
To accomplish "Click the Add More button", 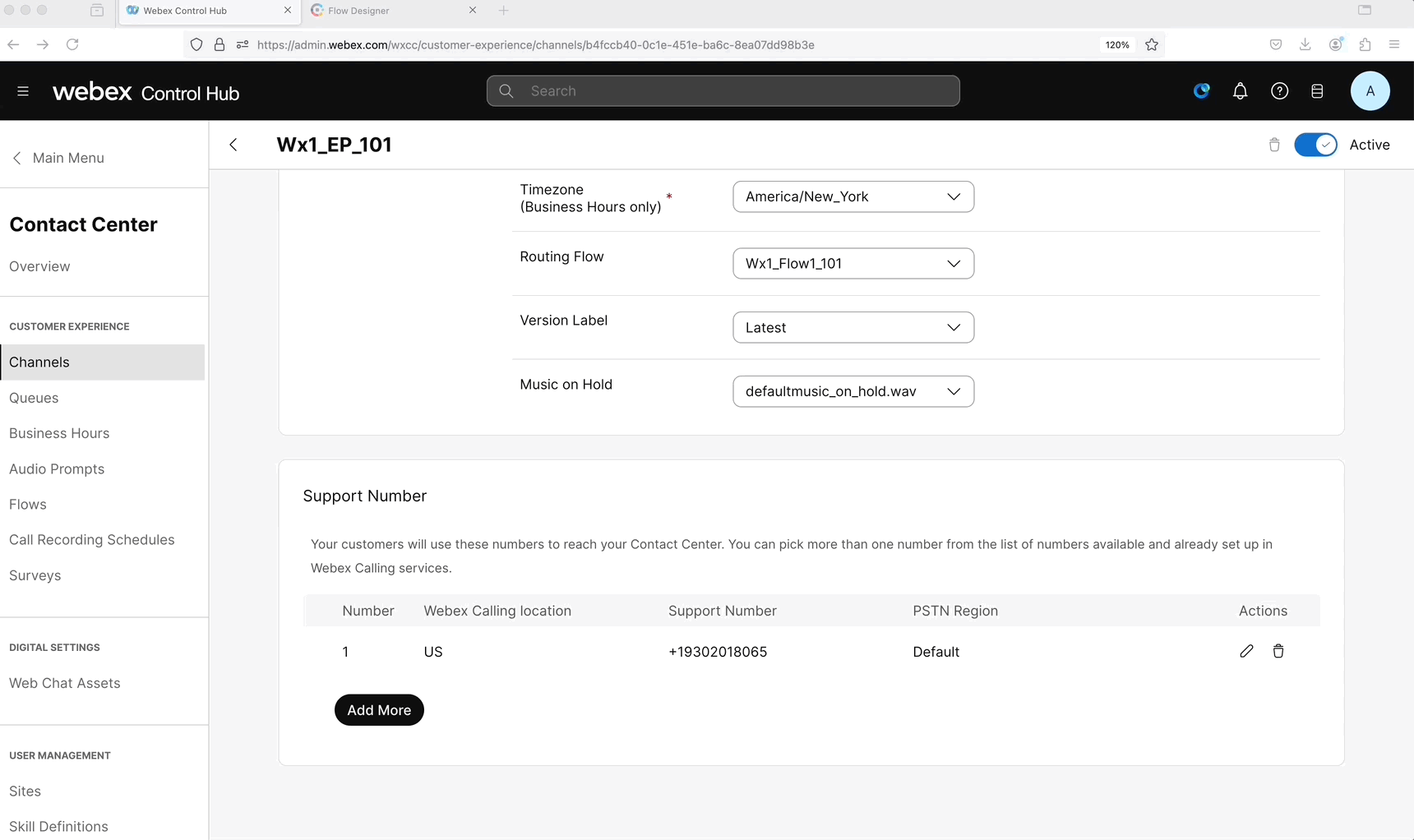I will click(379, 710).
